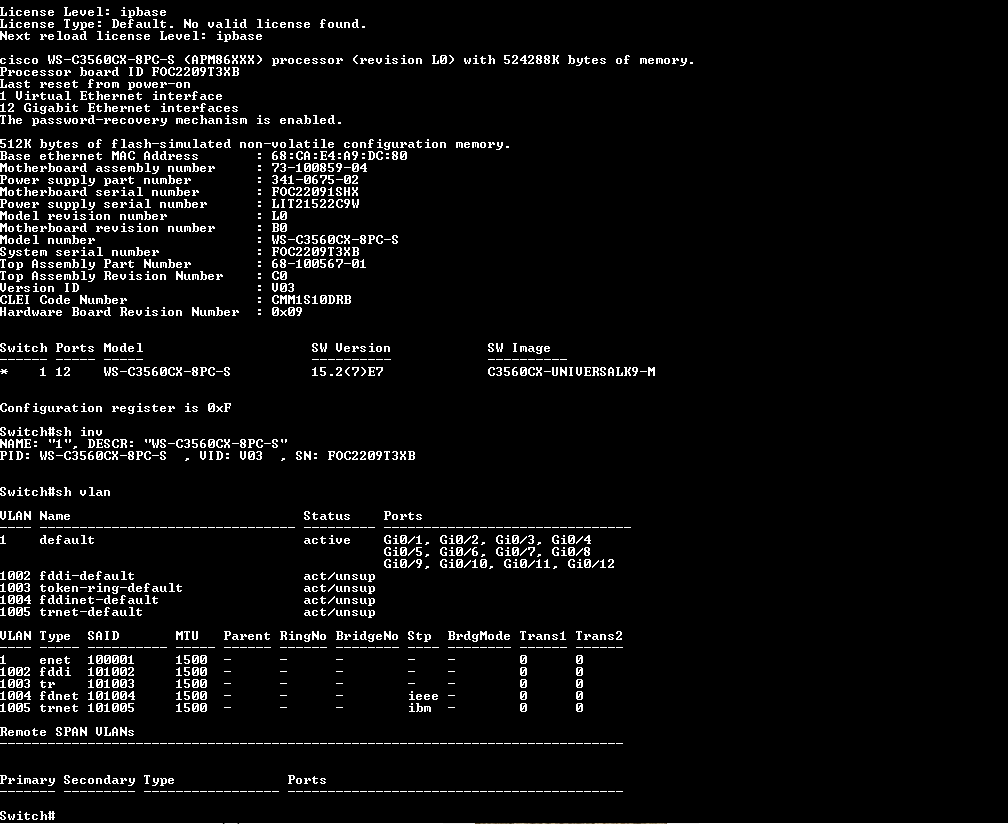Click 'License Level: ipbase' line

[83, 12]
